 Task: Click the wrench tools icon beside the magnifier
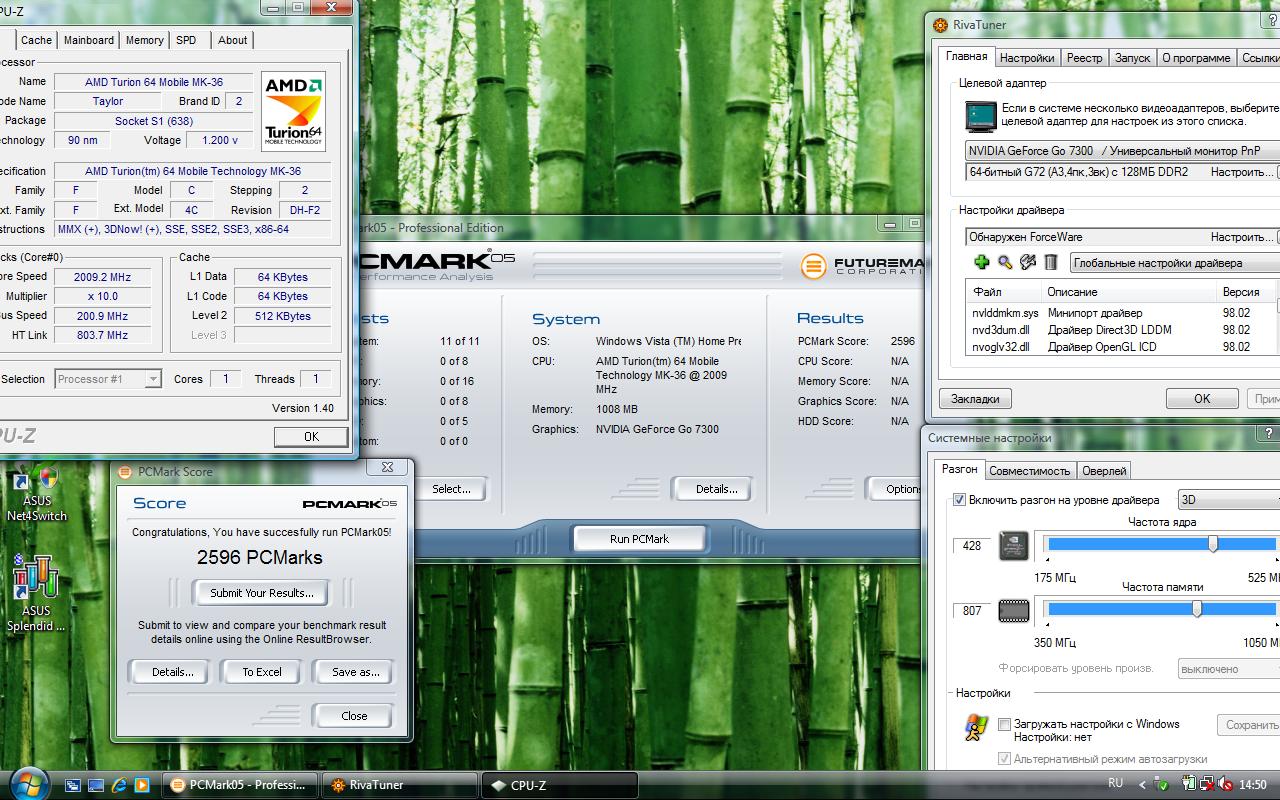[1028, 262]
